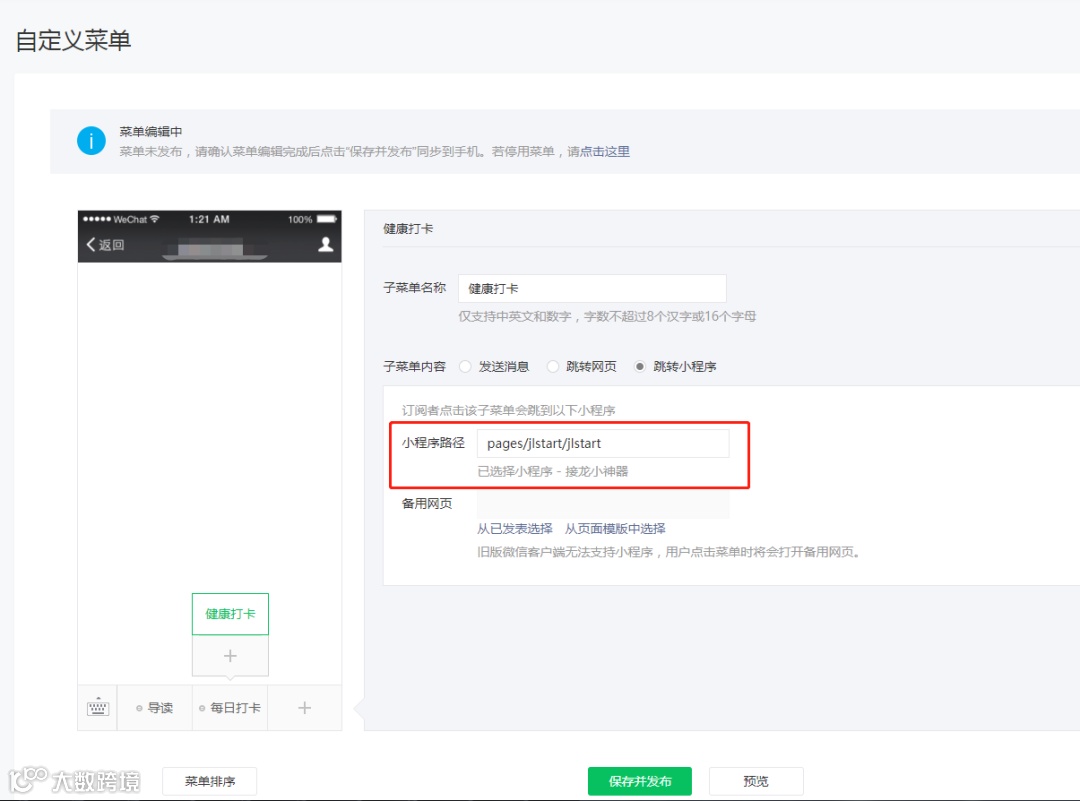Click the plus icon above 健康打卡 submenu

[230, 656]
